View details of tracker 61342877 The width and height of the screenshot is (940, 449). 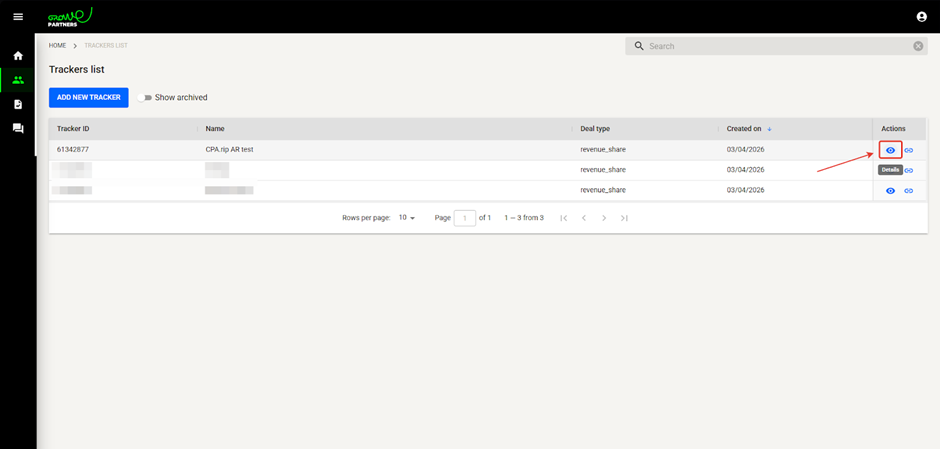point(890,150)
